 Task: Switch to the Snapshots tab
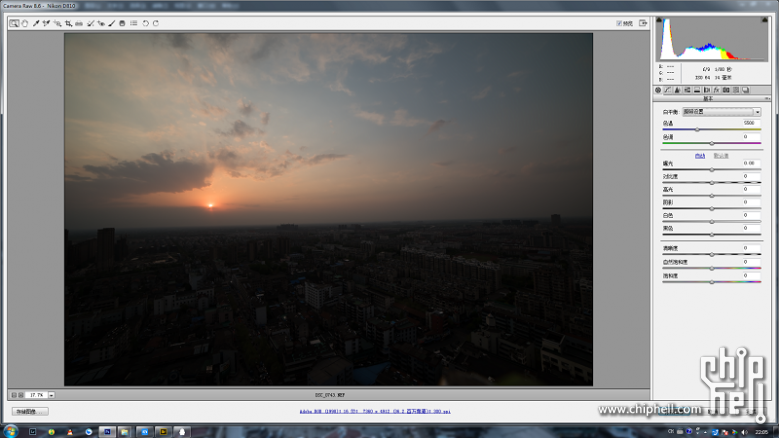point(745,90)
